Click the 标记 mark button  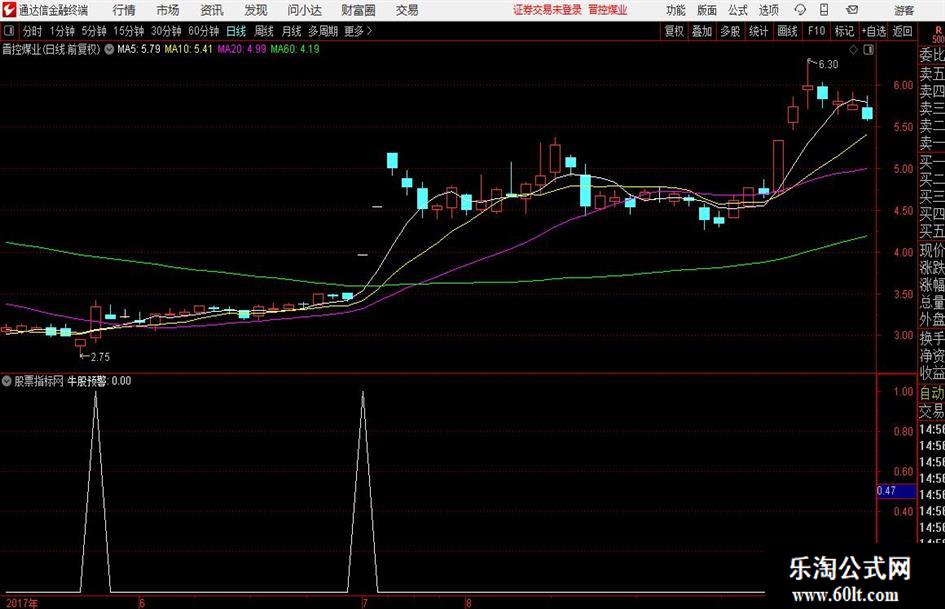(844, 31)
